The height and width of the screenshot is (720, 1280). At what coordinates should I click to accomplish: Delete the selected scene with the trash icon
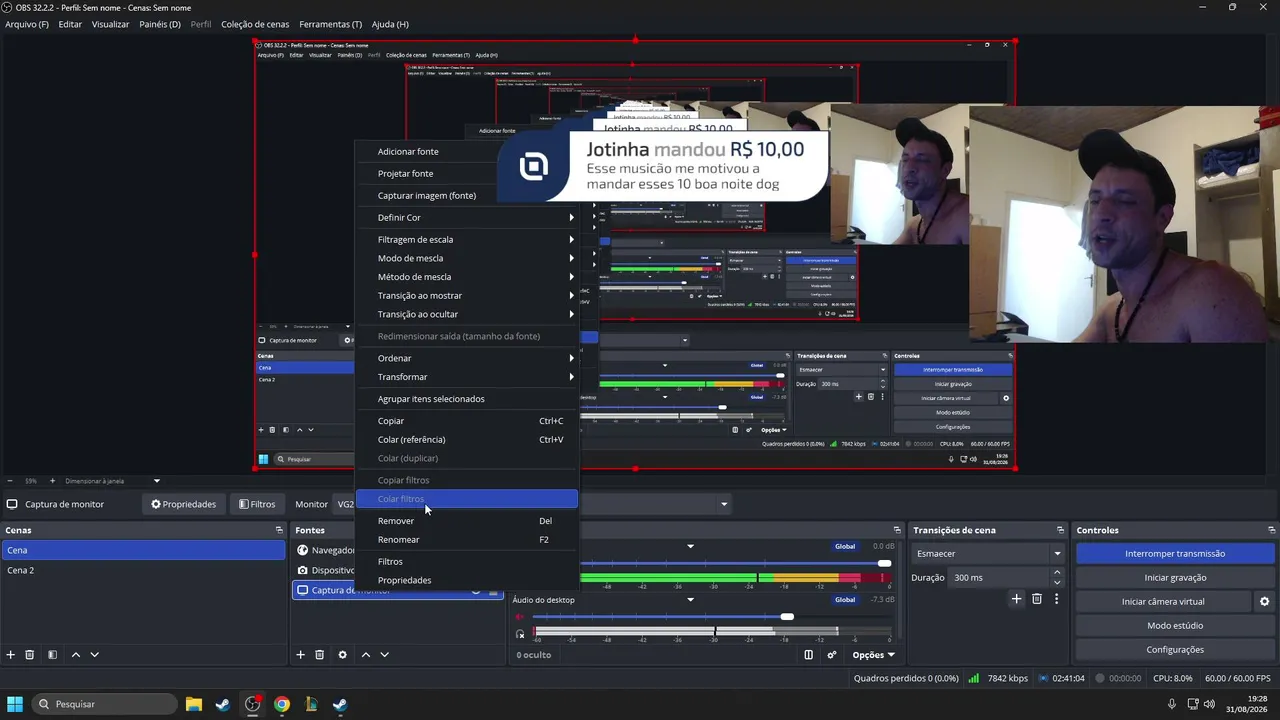[30, 655]
